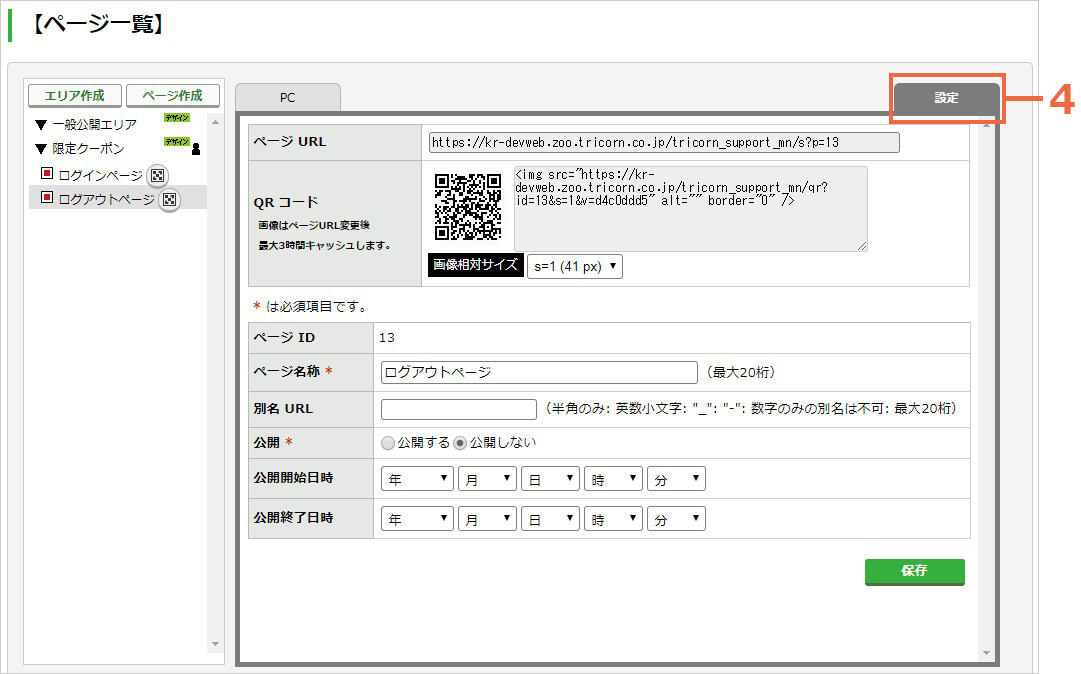This screenshot has width=1081, height=674.
Task: Click the 画像相対サイズ label
Action: (476, 265)
